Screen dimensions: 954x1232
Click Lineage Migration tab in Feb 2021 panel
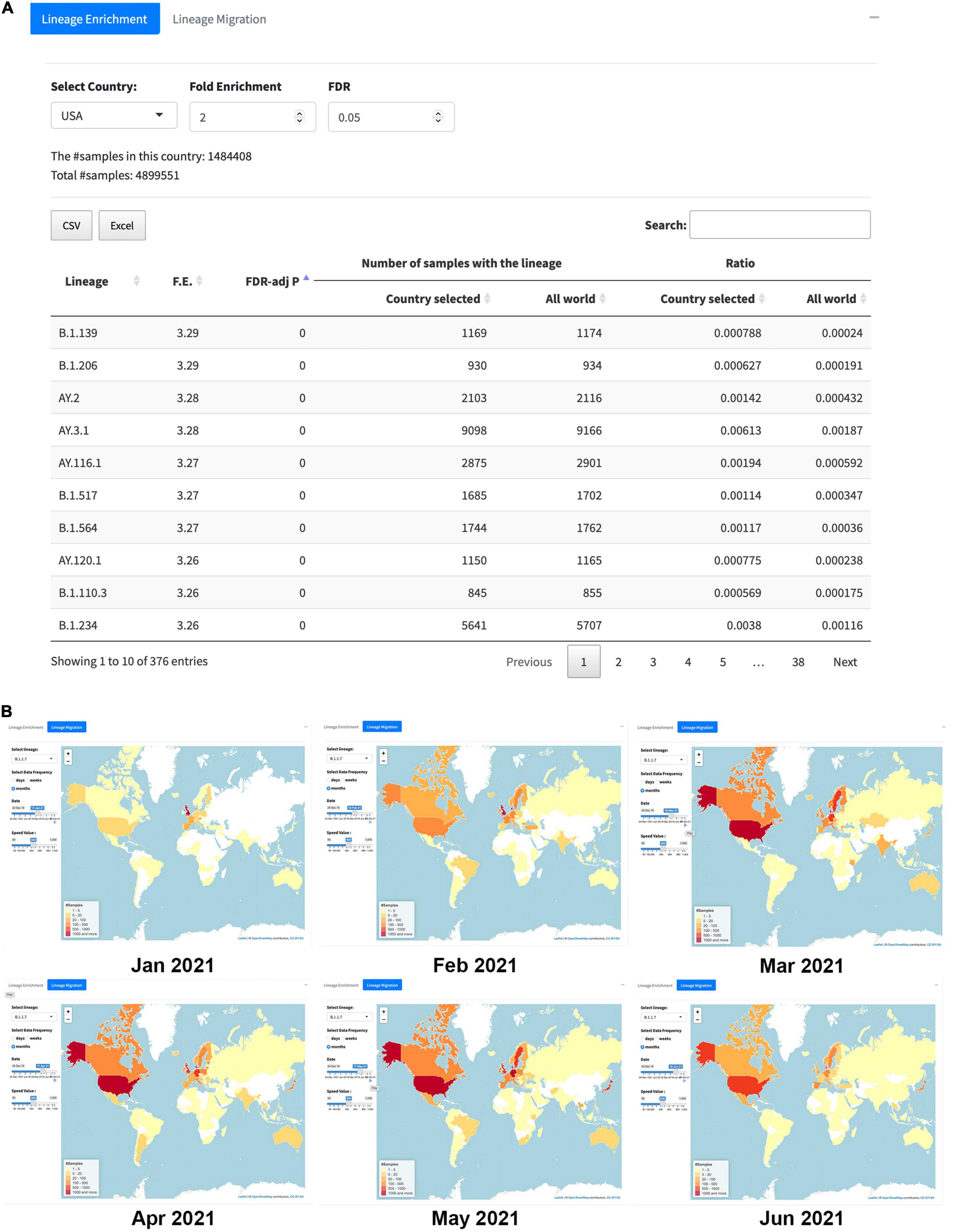(x=382, y=727)
